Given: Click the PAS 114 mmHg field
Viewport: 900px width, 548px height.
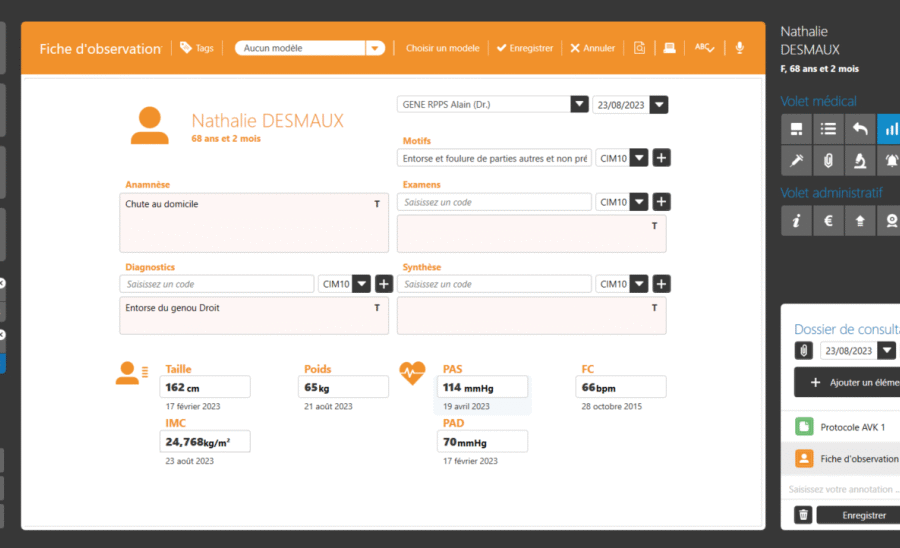Looking at the screenshot, I should [x=482, y=387].
